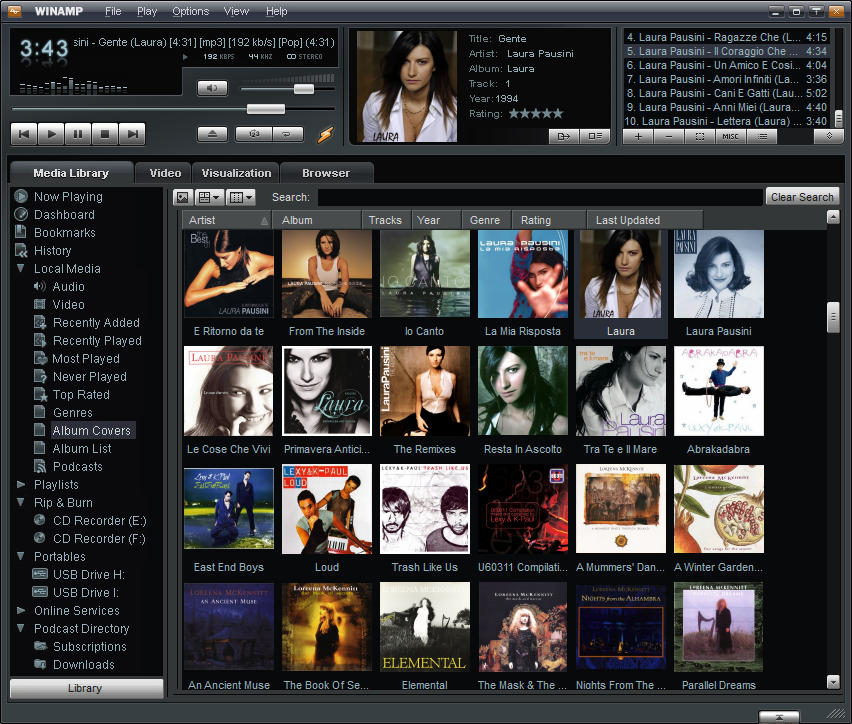Open Bookmarks in the sidebar
The width and height of the screenshot is (852, 724).
[x=65, y=233]
